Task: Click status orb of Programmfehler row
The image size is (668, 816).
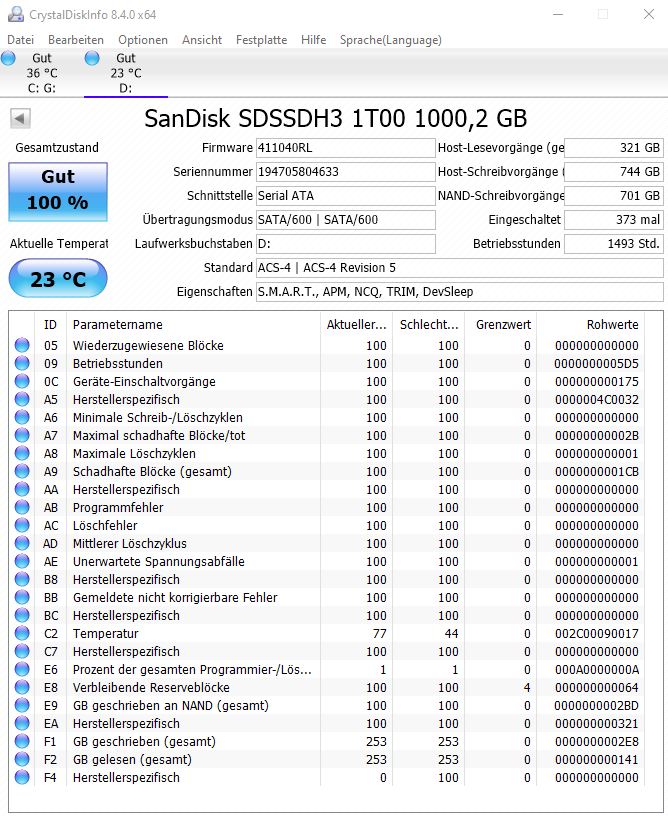Action: coord(22,507)
